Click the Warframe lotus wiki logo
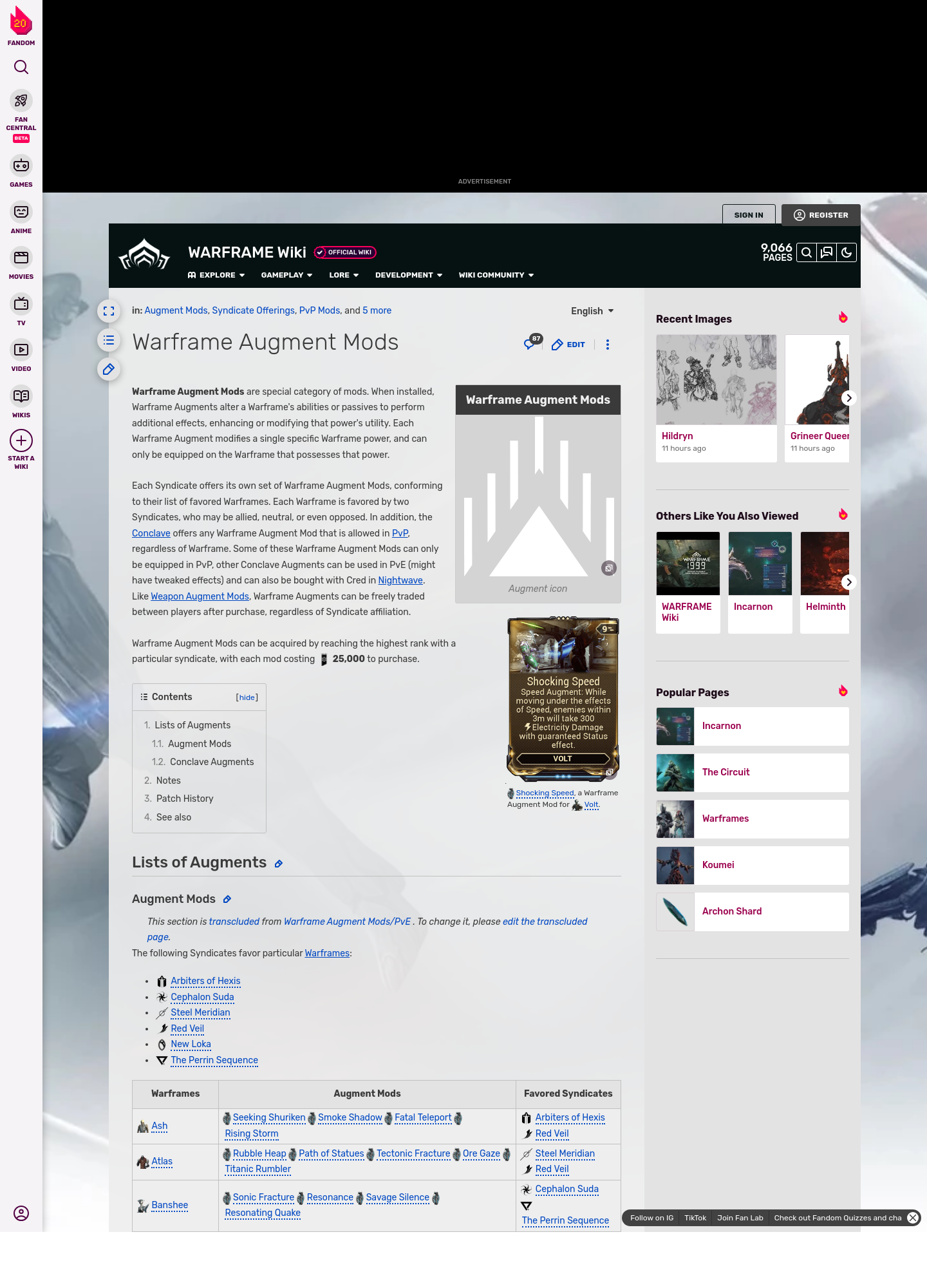This screenshot has height=1288, width=927. click(x=144, y=255)
